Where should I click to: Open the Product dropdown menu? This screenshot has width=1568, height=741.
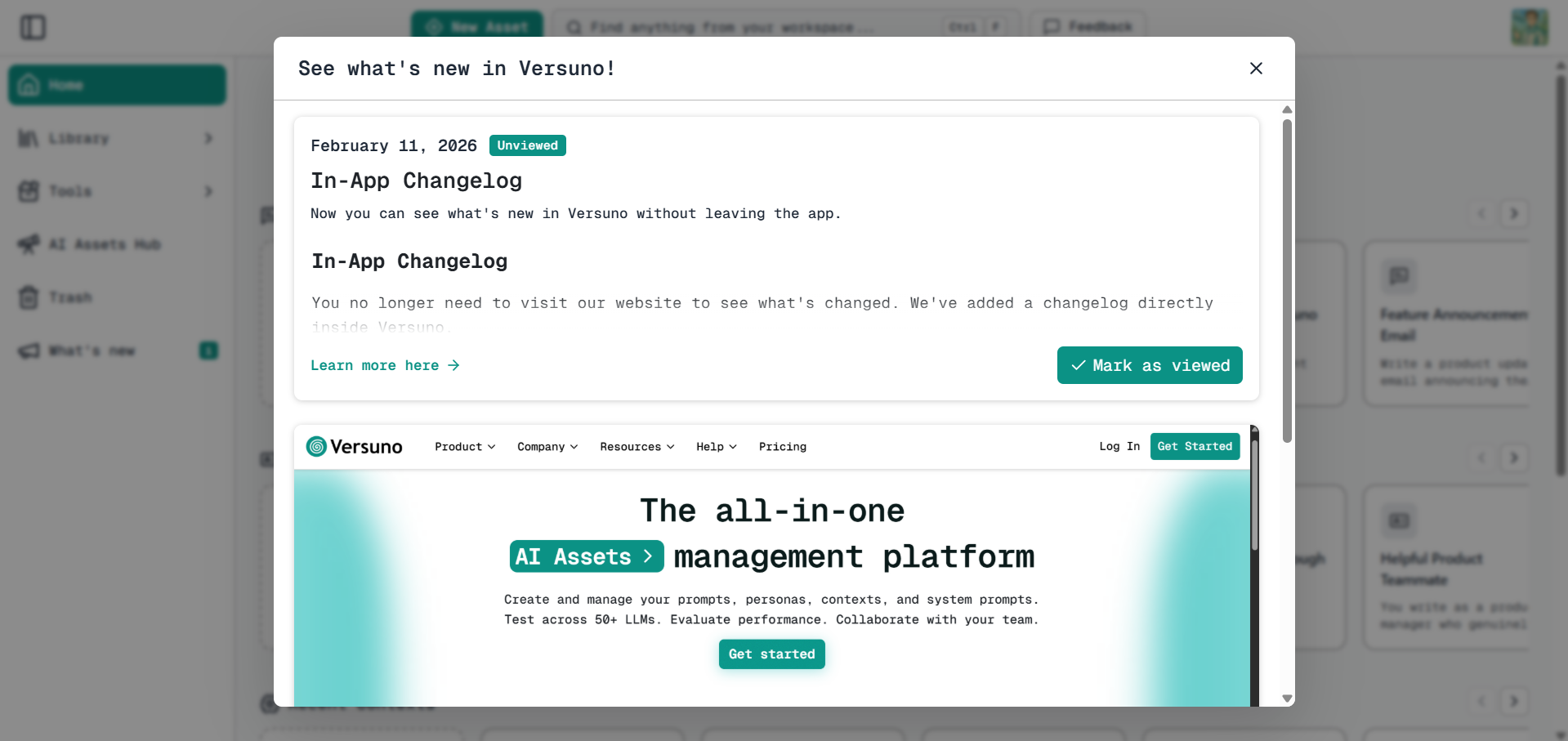(465, 447)
